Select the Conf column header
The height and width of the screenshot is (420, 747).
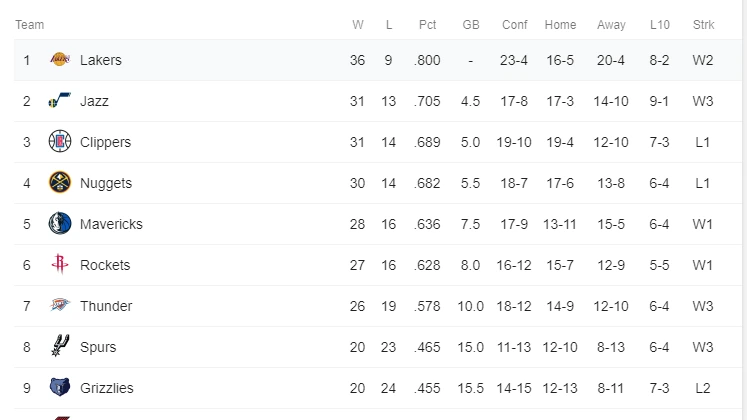pos(515,25)
